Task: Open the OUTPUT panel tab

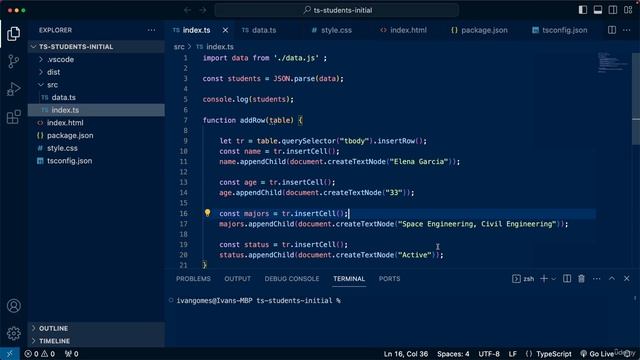Action: point(237,279)
